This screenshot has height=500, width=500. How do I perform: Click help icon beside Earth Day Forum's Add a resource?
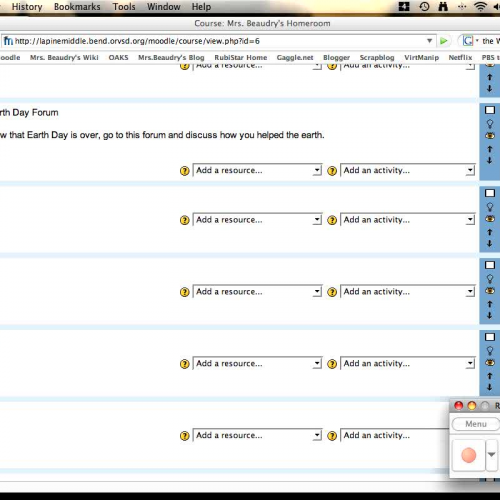pos(184,171)
